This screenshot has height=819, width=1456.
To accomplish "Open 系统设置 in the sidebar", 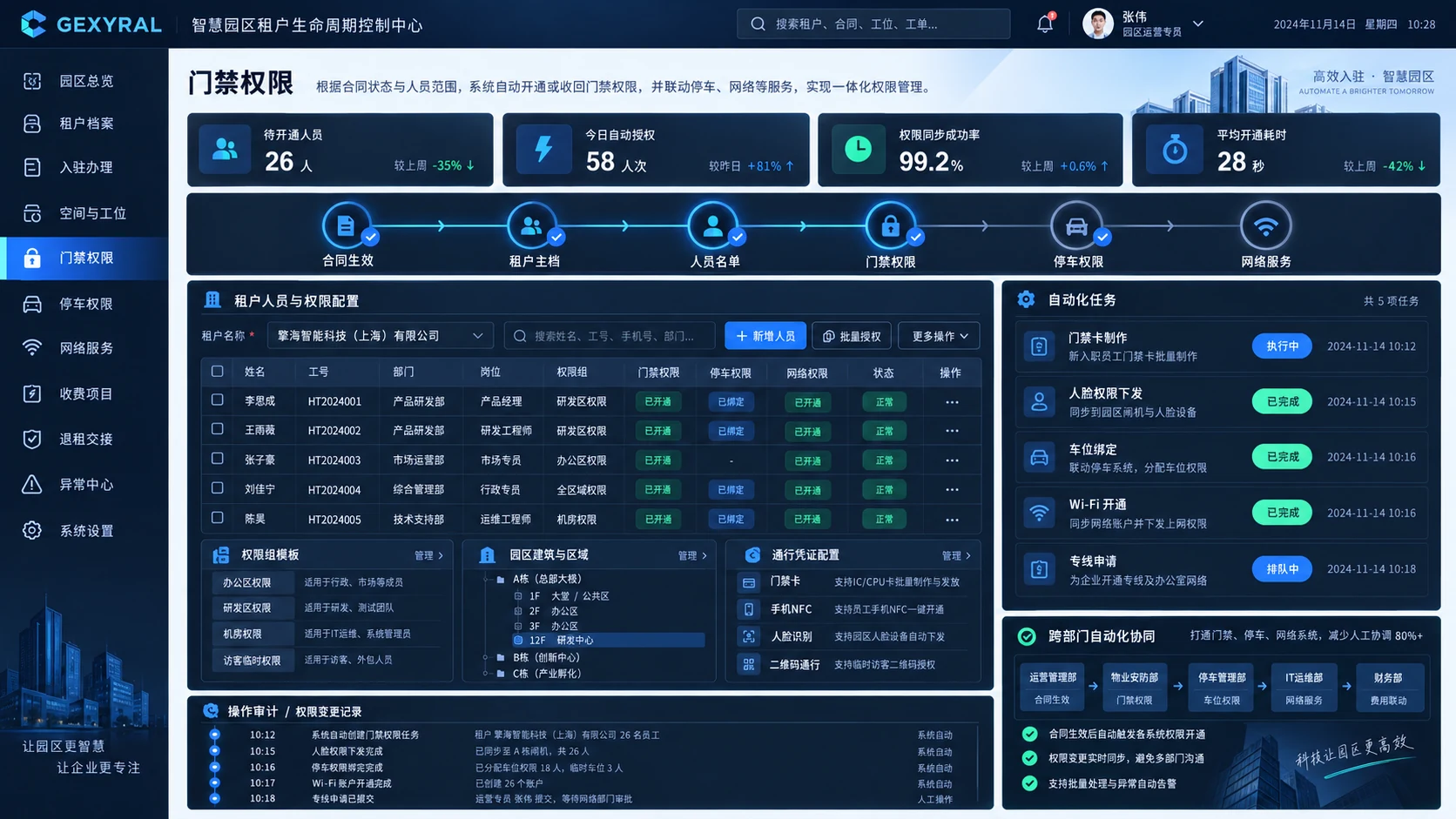I will [x=84, y=531].
